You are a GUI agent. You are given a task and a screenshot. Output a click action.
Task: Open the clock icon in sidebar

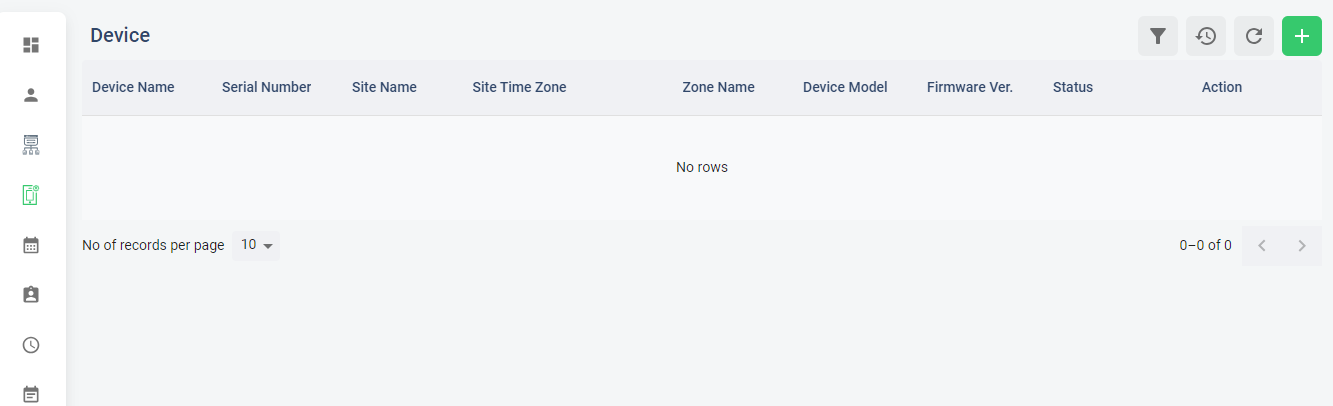pos(31,345)
